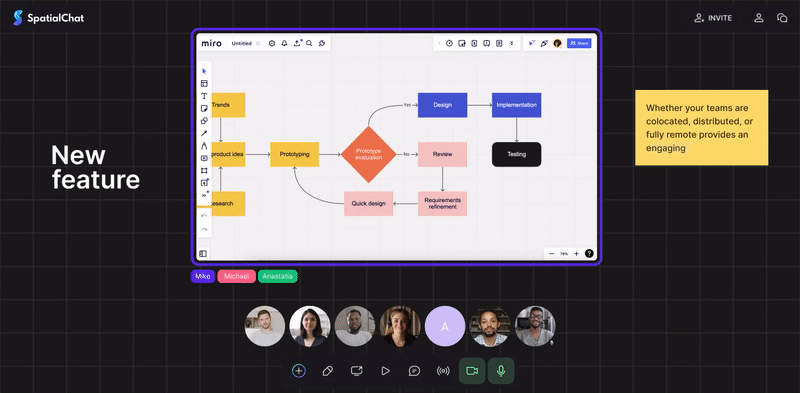Activate the broadcast megaphone icon
Screen dimensions: 800x393
click(x=443, y=371)
